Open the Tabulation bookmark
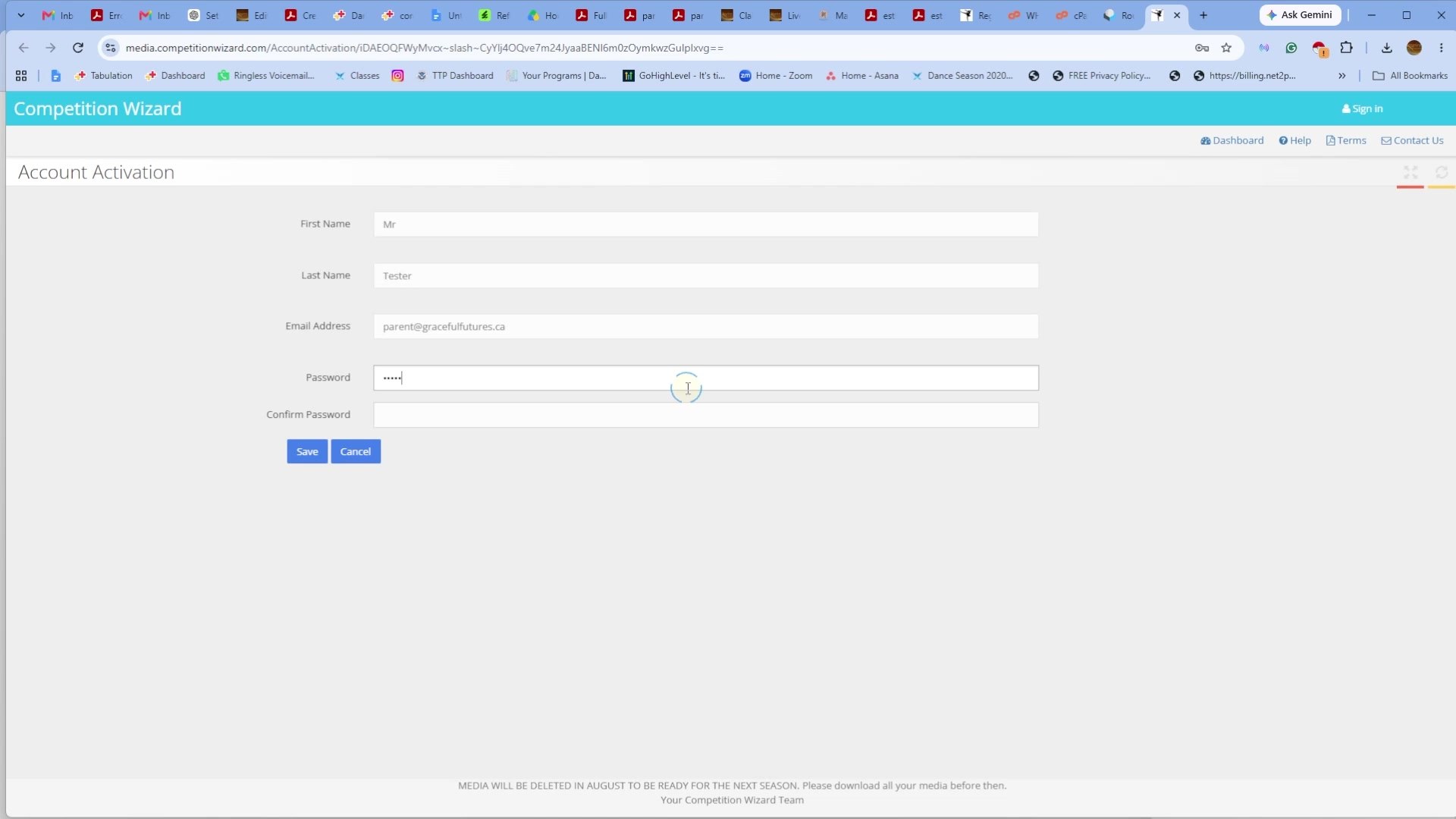 103,76
